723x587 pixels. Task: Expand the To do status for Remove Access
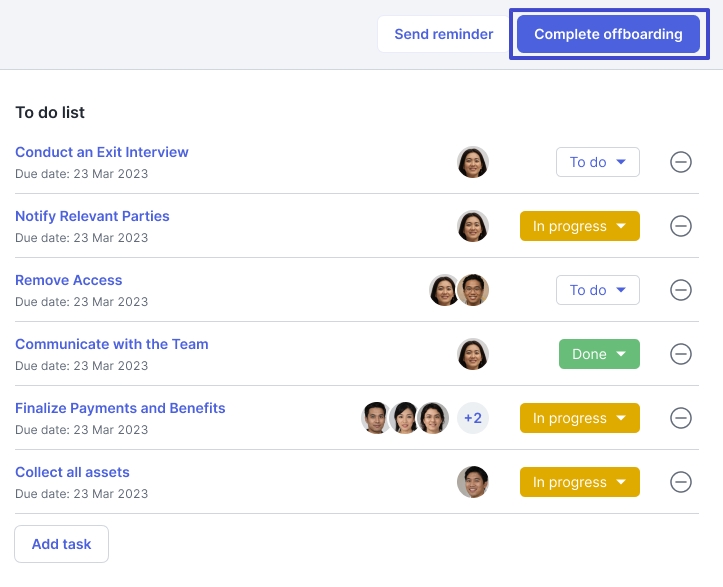[x=598, y=290]
